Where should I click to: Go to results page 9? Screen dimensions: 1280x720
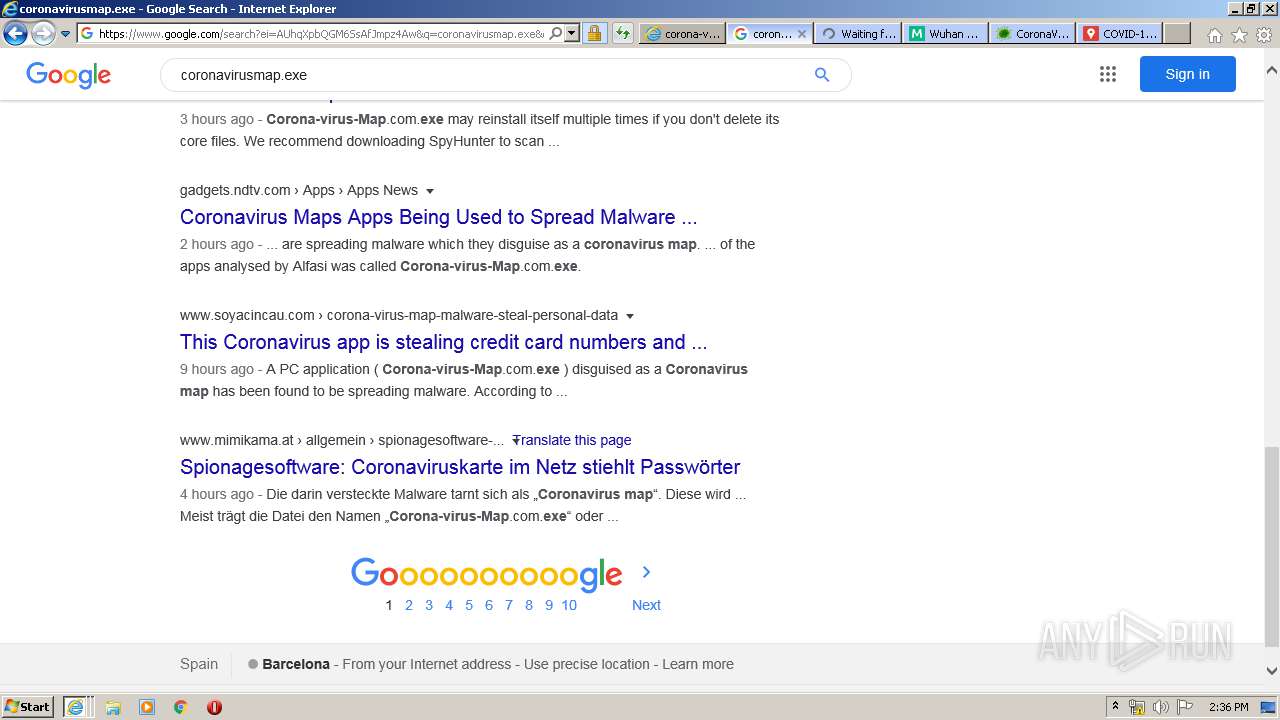pos(549,605)
